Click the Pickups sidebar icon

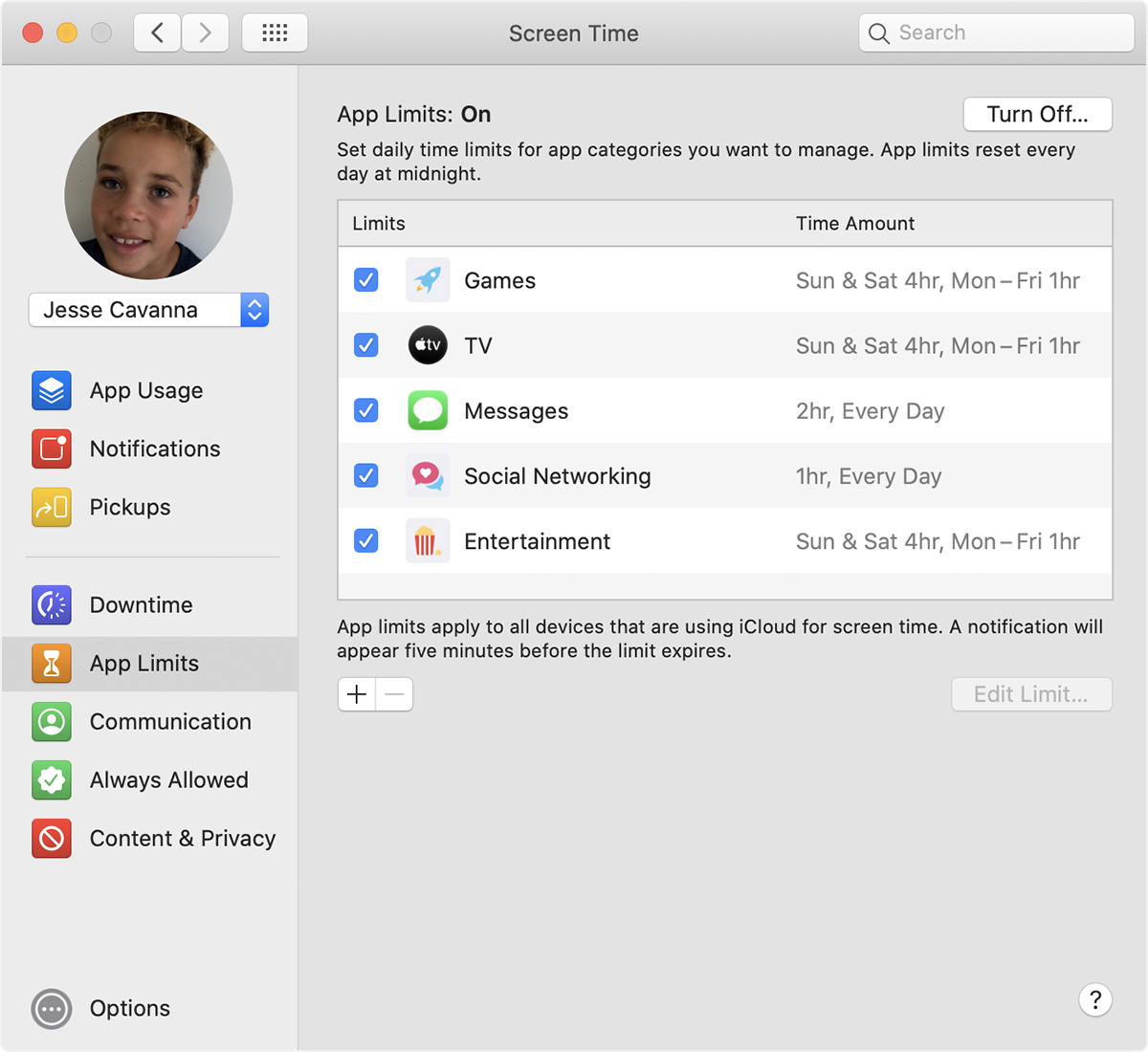pos(51,507)
